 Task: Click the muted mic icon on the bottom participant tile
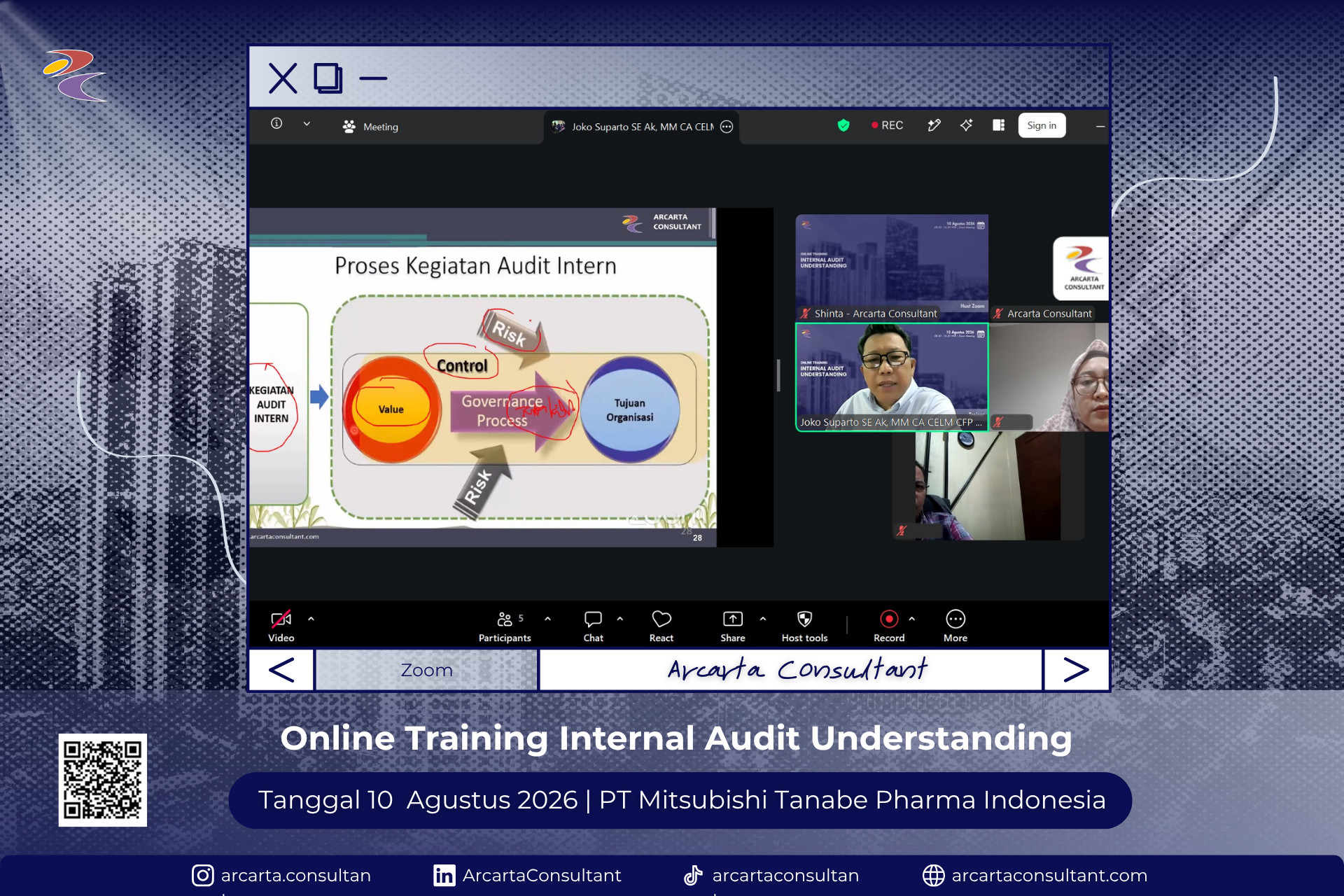pyautogui.click(x=902, y=531)
